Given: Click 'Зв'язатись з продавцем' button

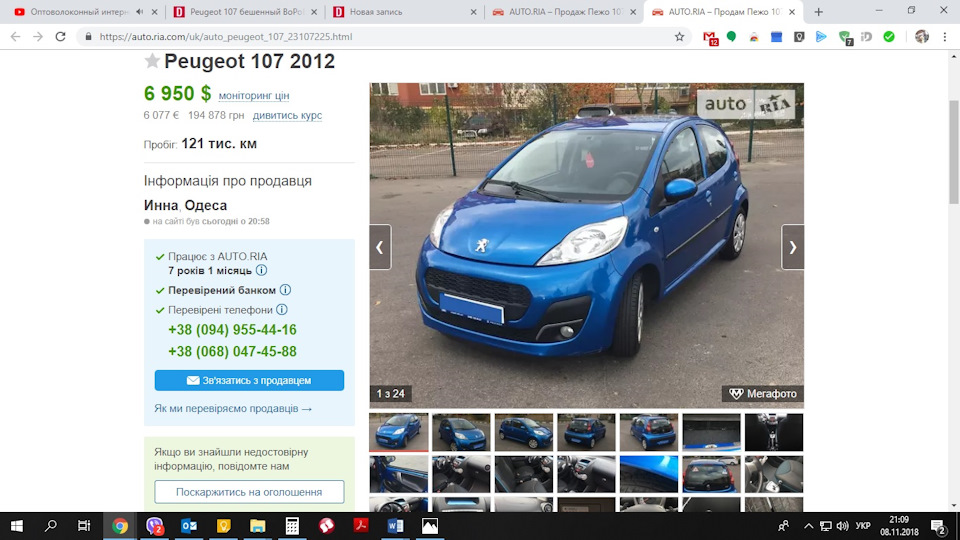Looking at the screenshot, I should click(249, 380).
